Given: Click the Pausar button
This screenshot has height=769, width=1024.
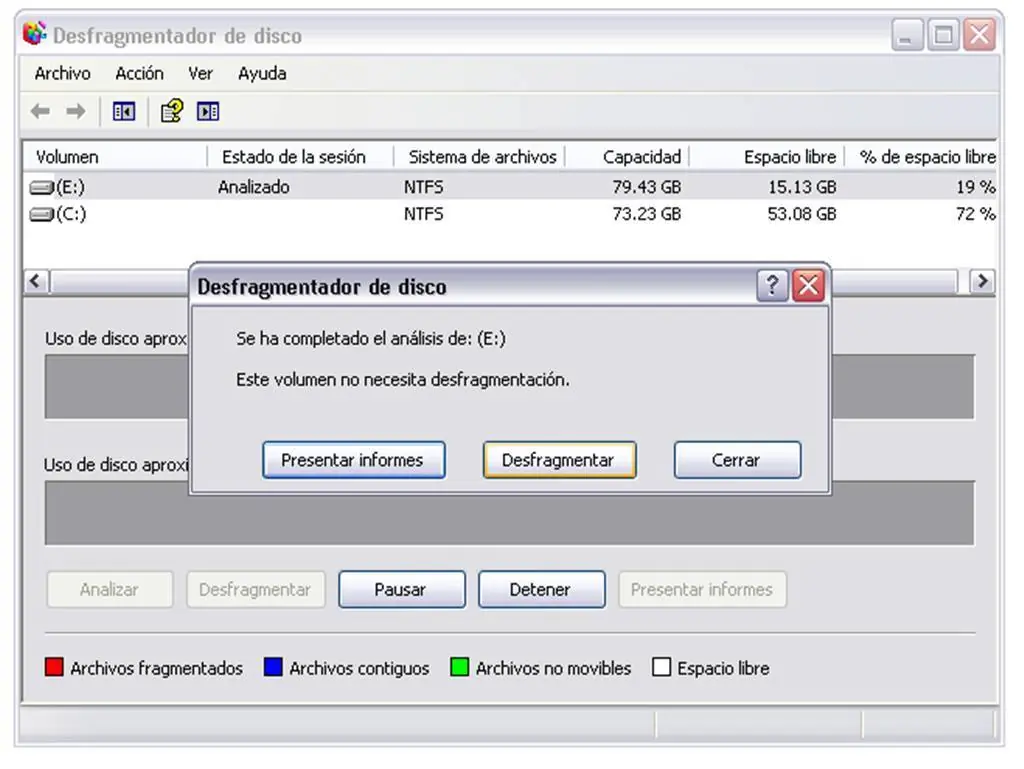Looking at the screenshot, I should coord(402,589).
